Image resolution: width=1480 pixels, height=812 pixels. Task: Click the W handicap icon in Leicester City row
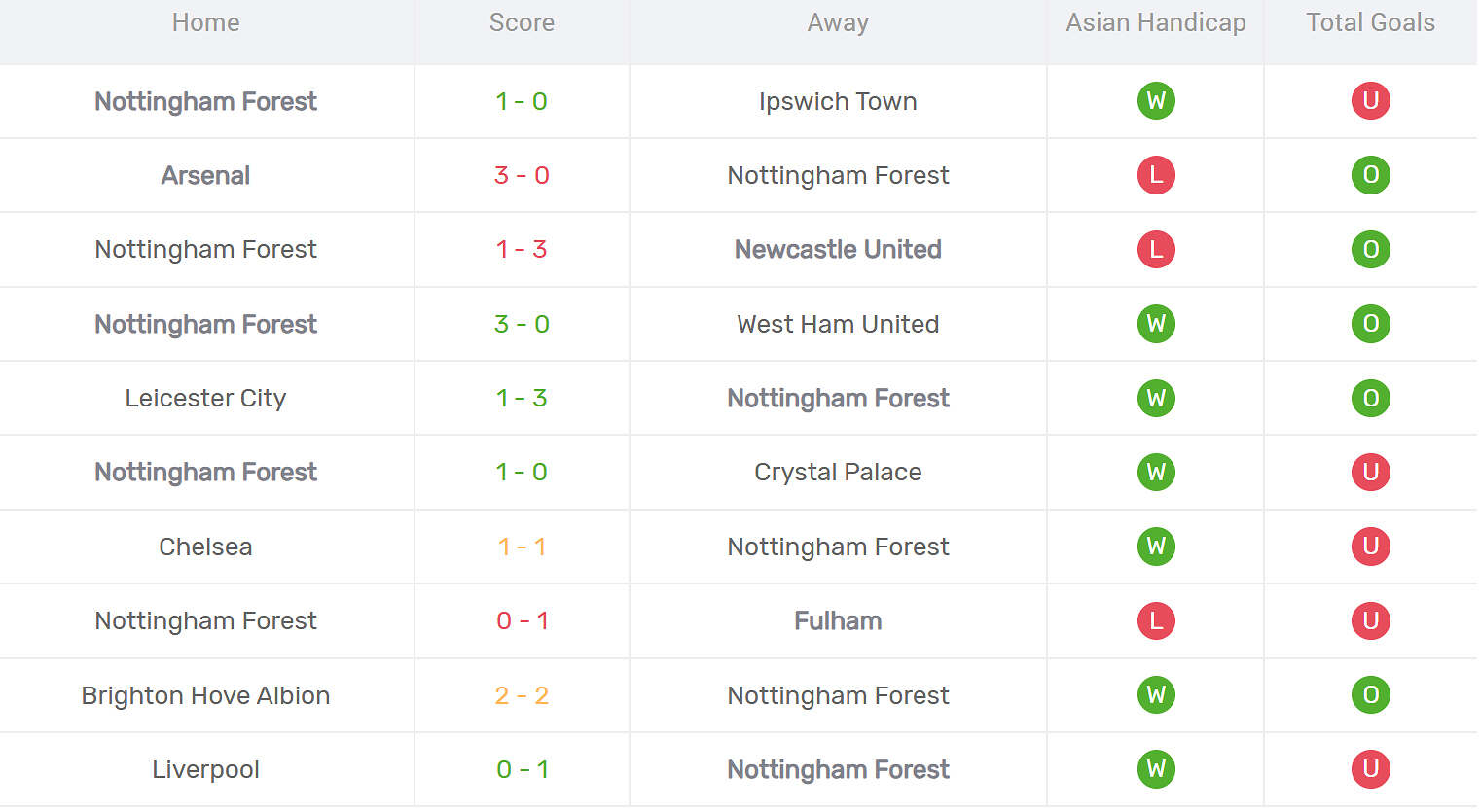coord(1156,399)
